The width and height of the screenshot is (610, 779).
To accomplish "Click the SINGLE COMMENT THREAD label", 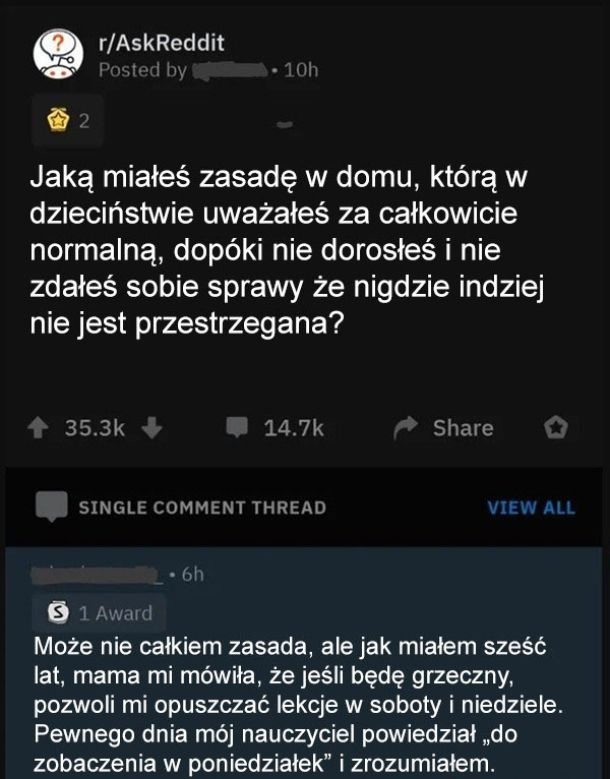I will coord(202,508).
